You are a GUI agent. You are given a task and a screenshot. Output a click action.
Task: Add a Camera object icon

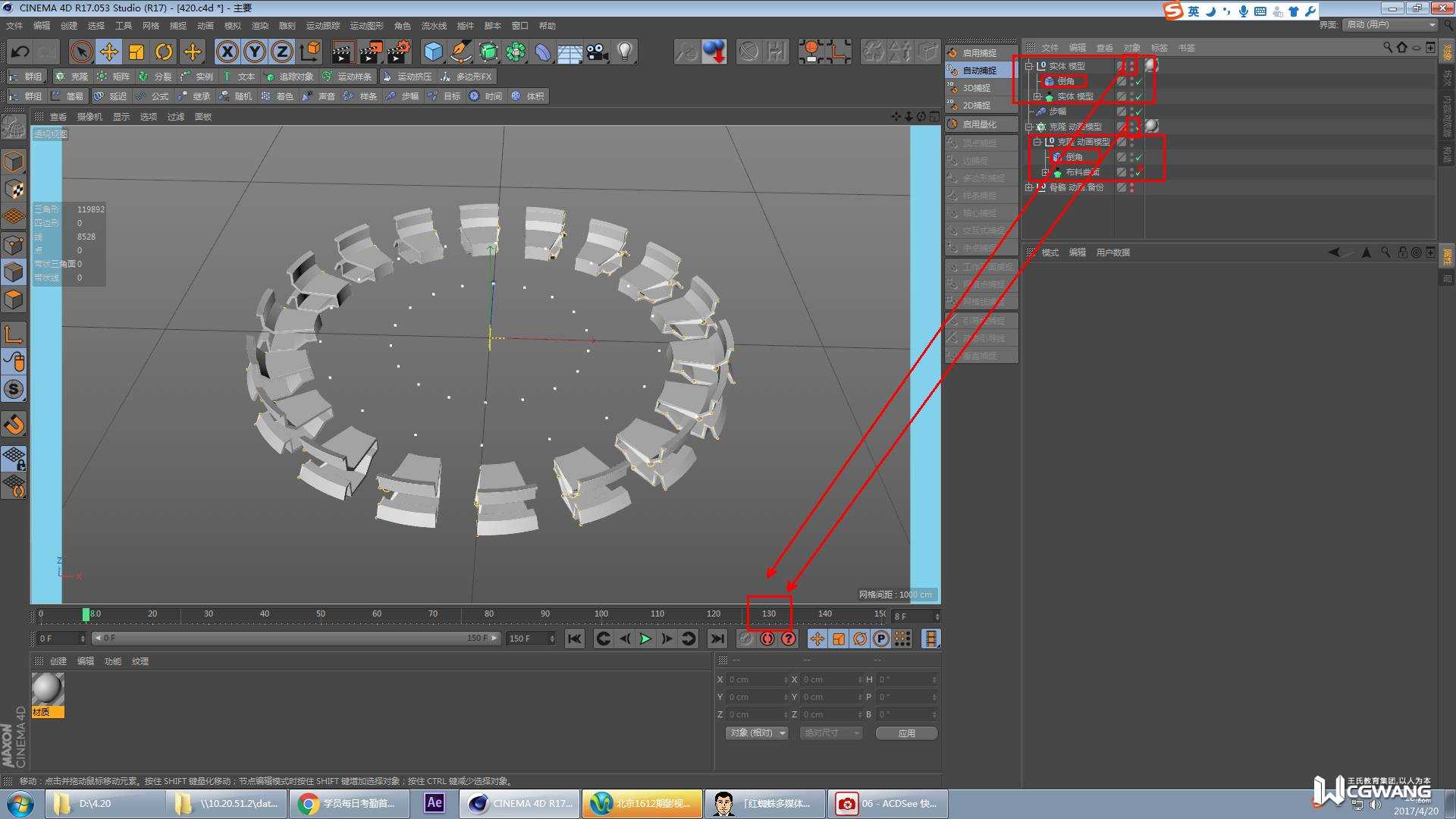click(598, 52)
